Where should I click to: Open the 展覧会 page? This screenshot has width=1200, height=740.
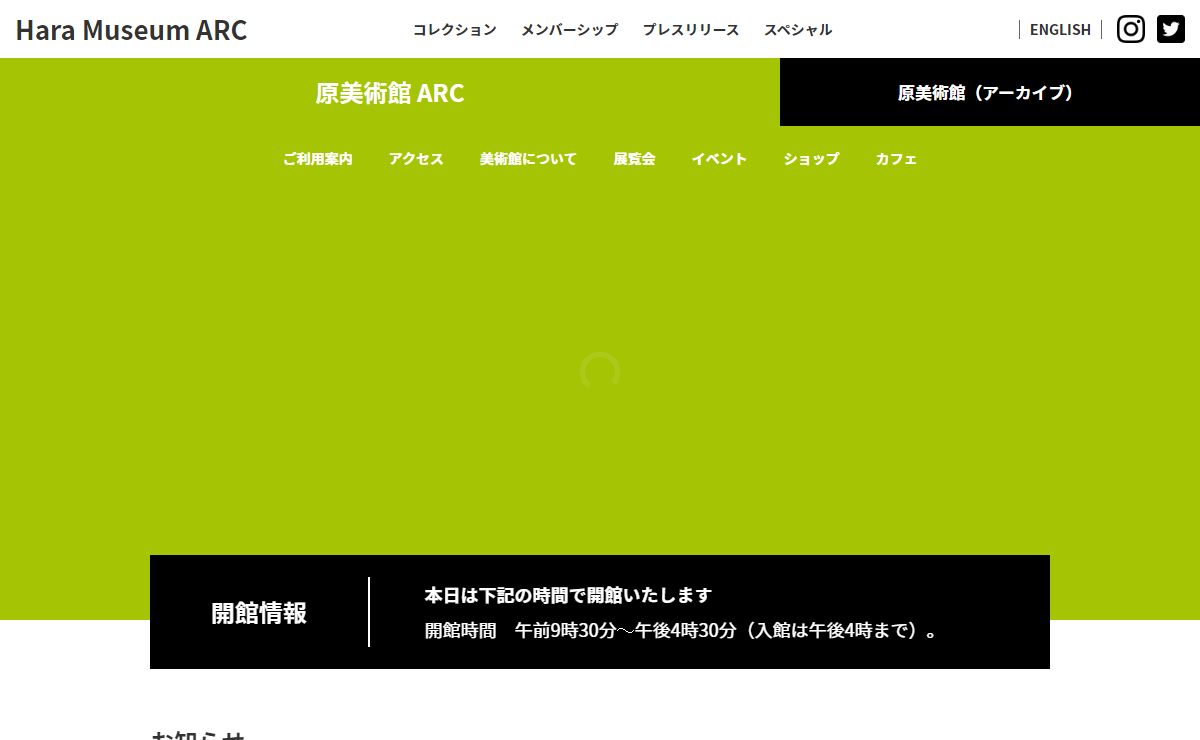point(634,159)
